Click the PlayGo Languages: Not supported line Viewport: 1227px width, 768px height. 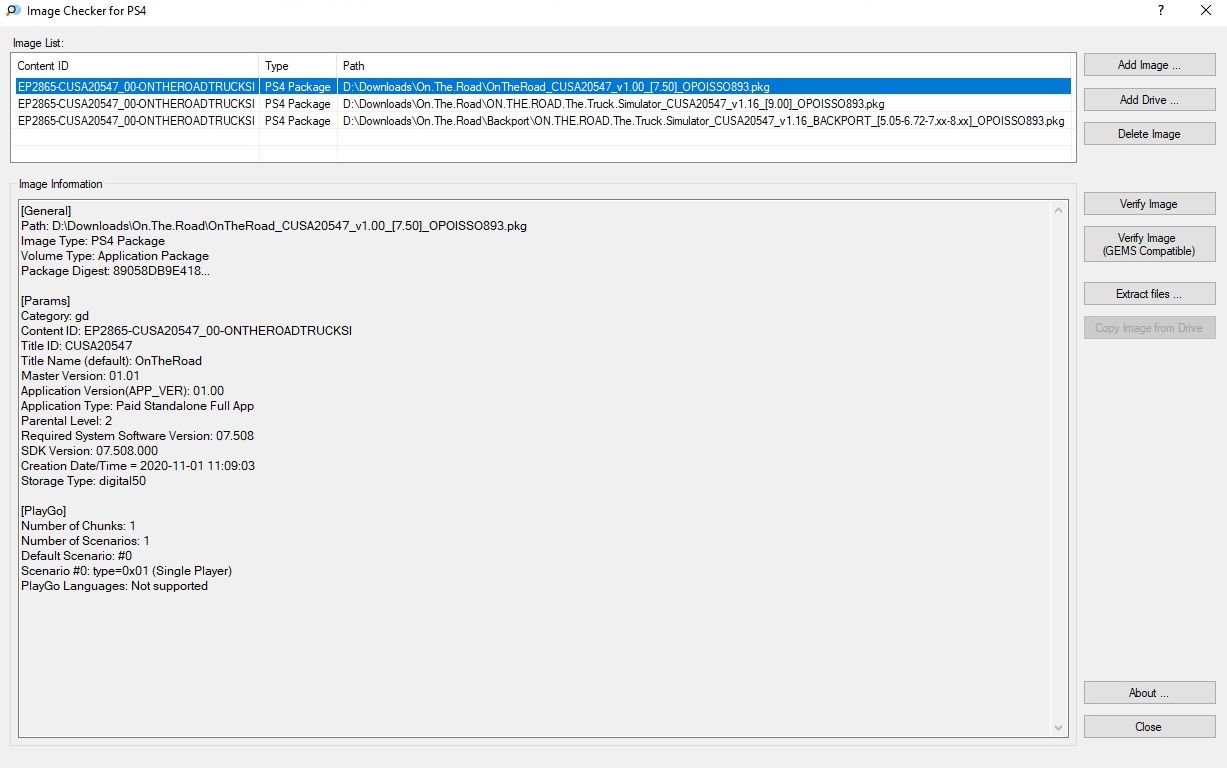click(x=115, y=586)
